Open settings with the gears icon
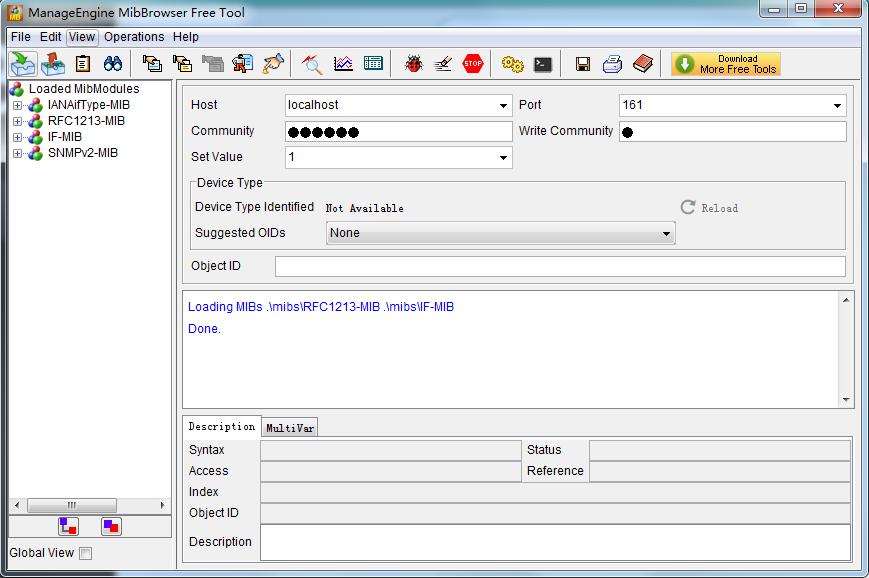The height and width of the screenshot is (578, 869). tap(513, 64)
